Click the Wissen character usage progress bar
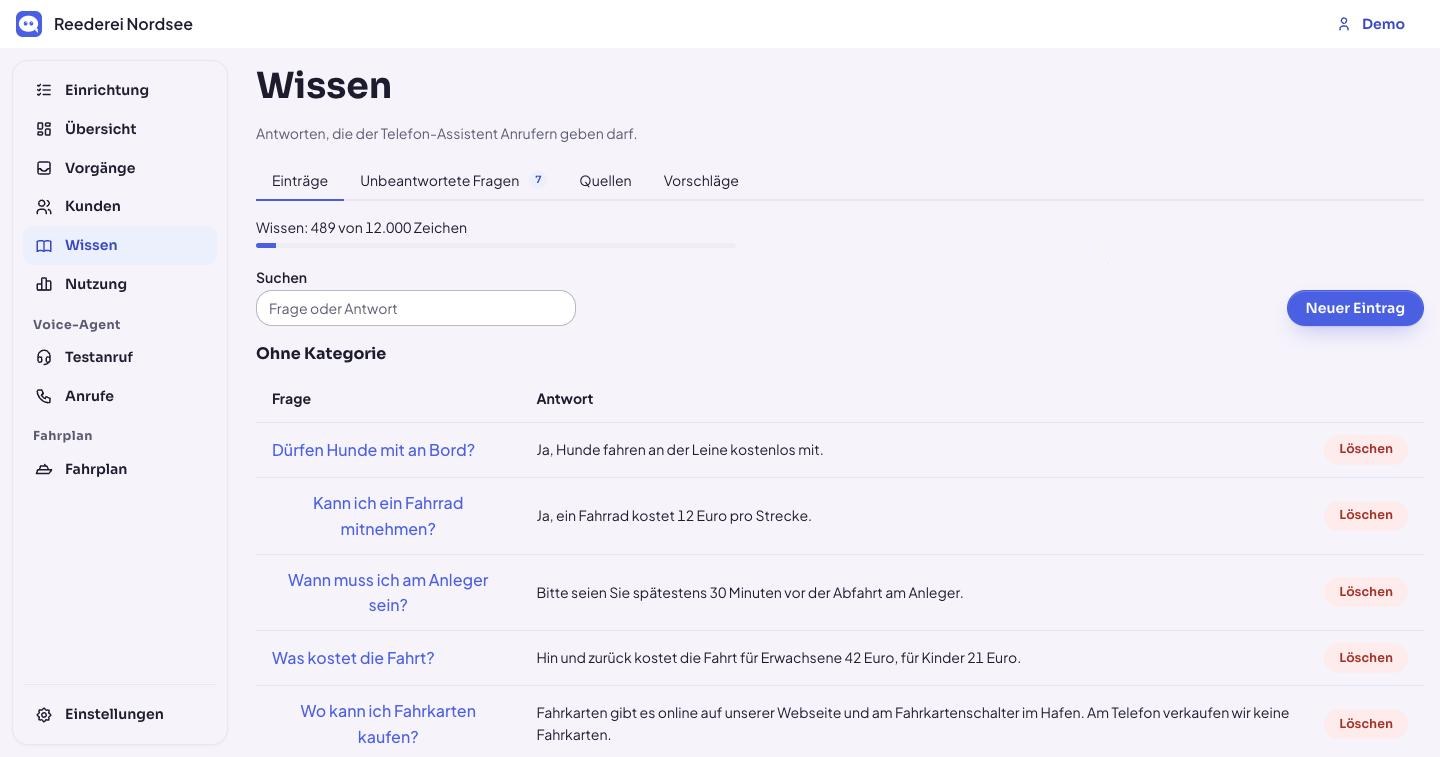 pyautogui.click(x=496, y=245)
